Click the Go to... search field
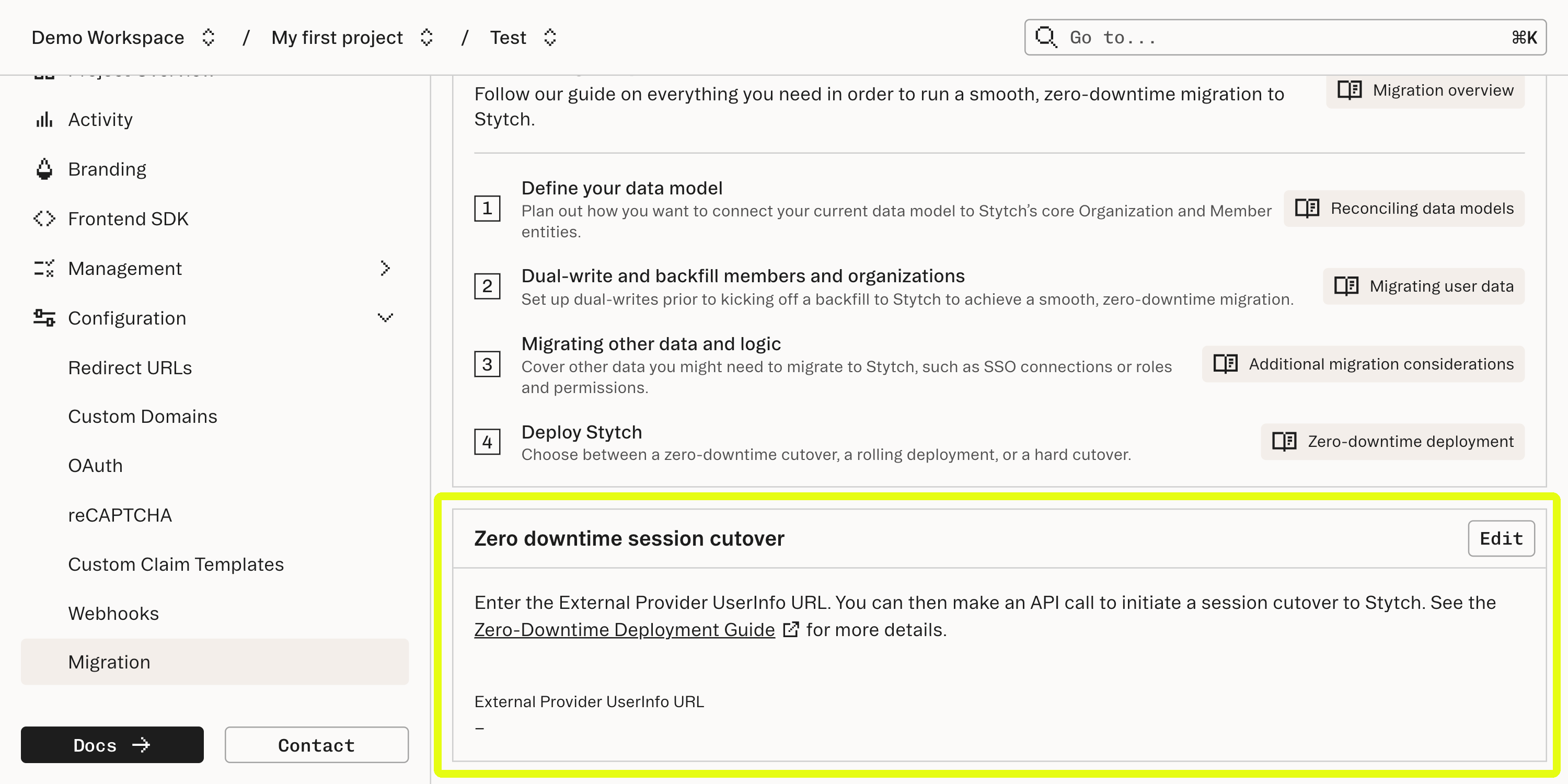 (x=1217, y=37)
